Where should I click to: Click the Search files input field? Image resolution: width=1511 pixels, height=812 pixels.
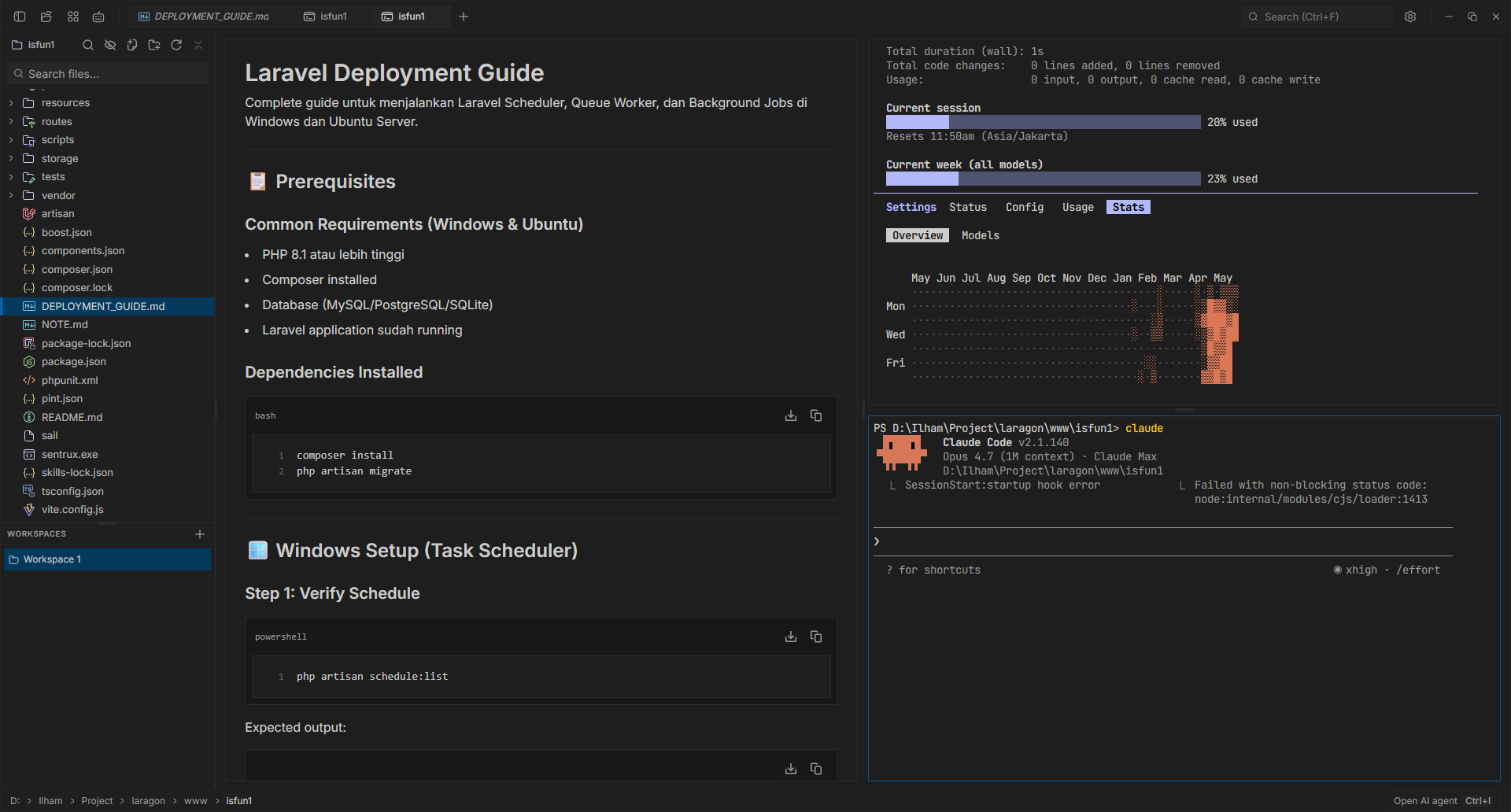(x=108, y=74)
